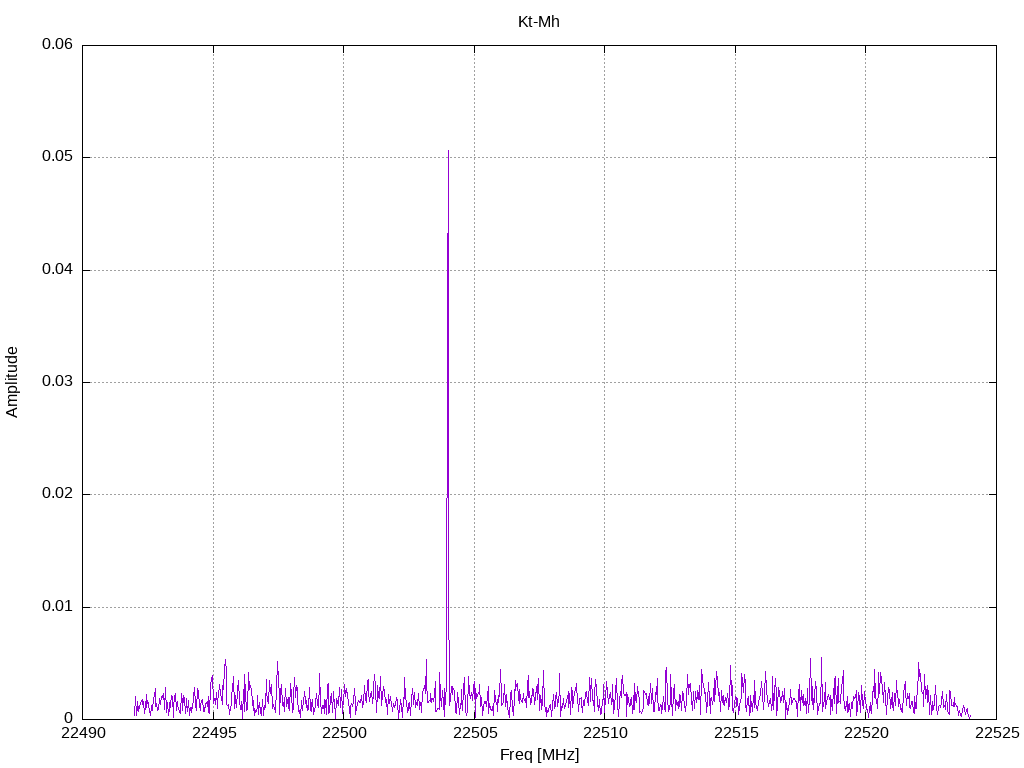Screen dimensions: 1024x768
Task: Click the 22505 x-axis tick label
Action: click(475, 733)
